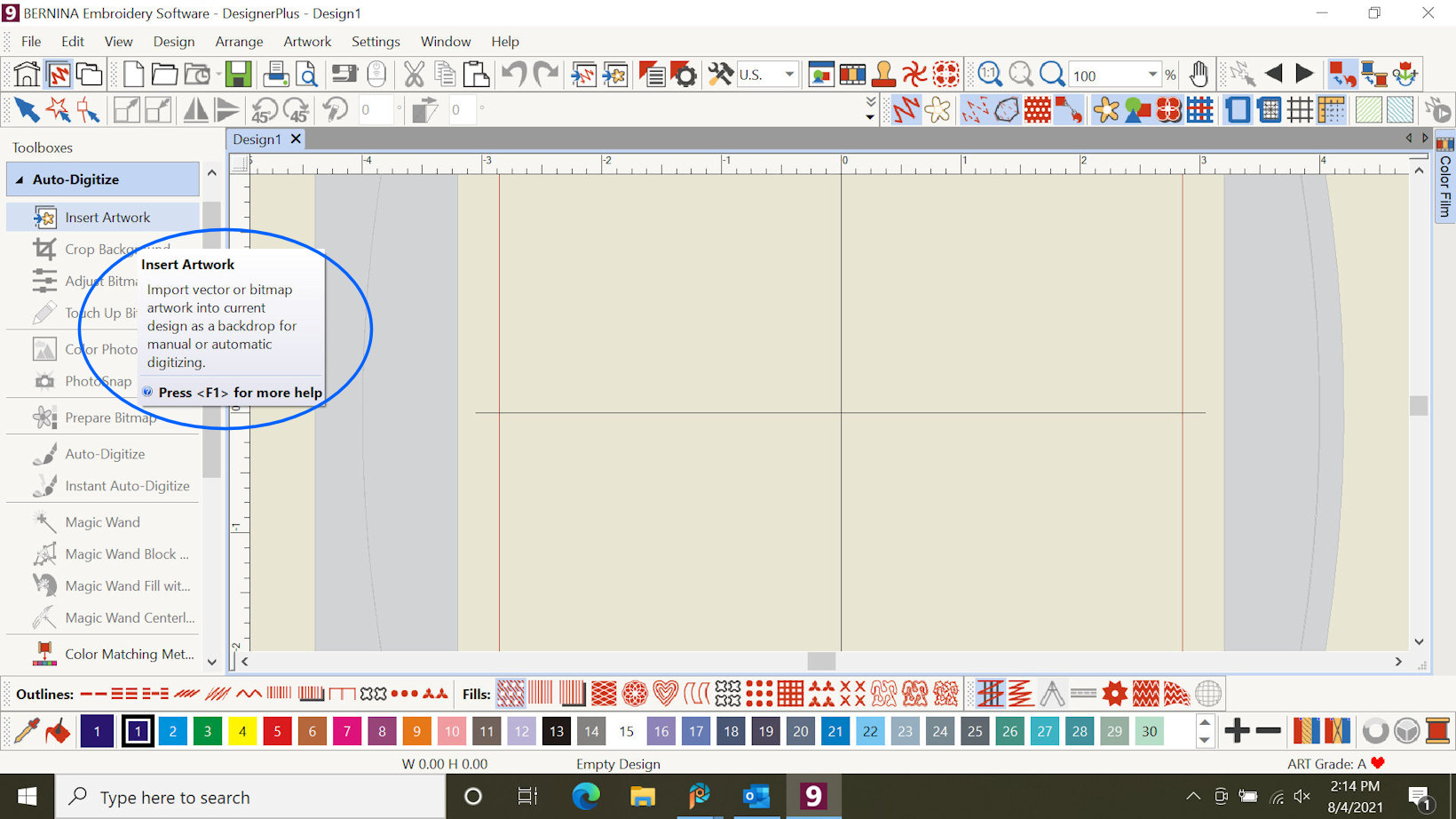Click the Insert Artwork tool
Screen dimensions: 1456x819
[103, 218]
